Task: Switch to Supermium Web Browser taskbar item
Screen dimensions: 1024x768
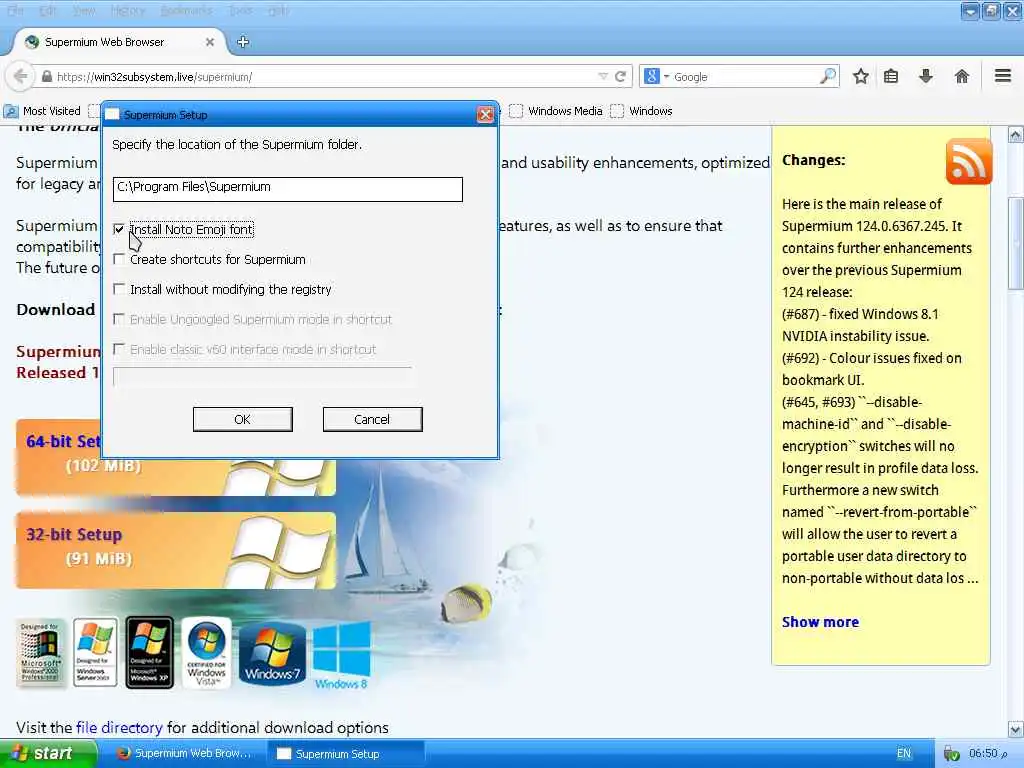Action: 187,754
